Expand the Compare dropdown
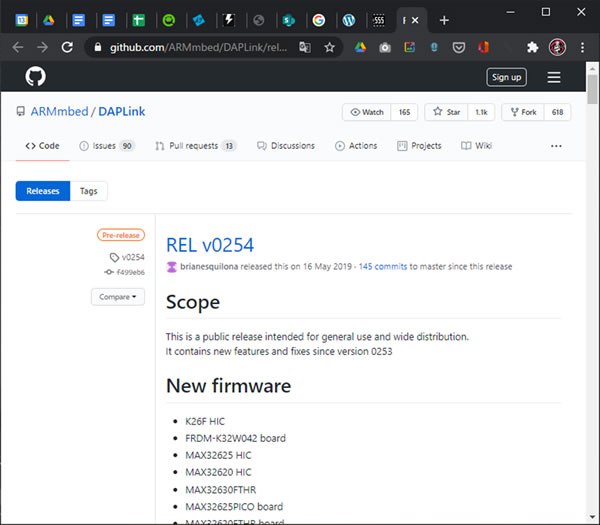 [118, 297]
